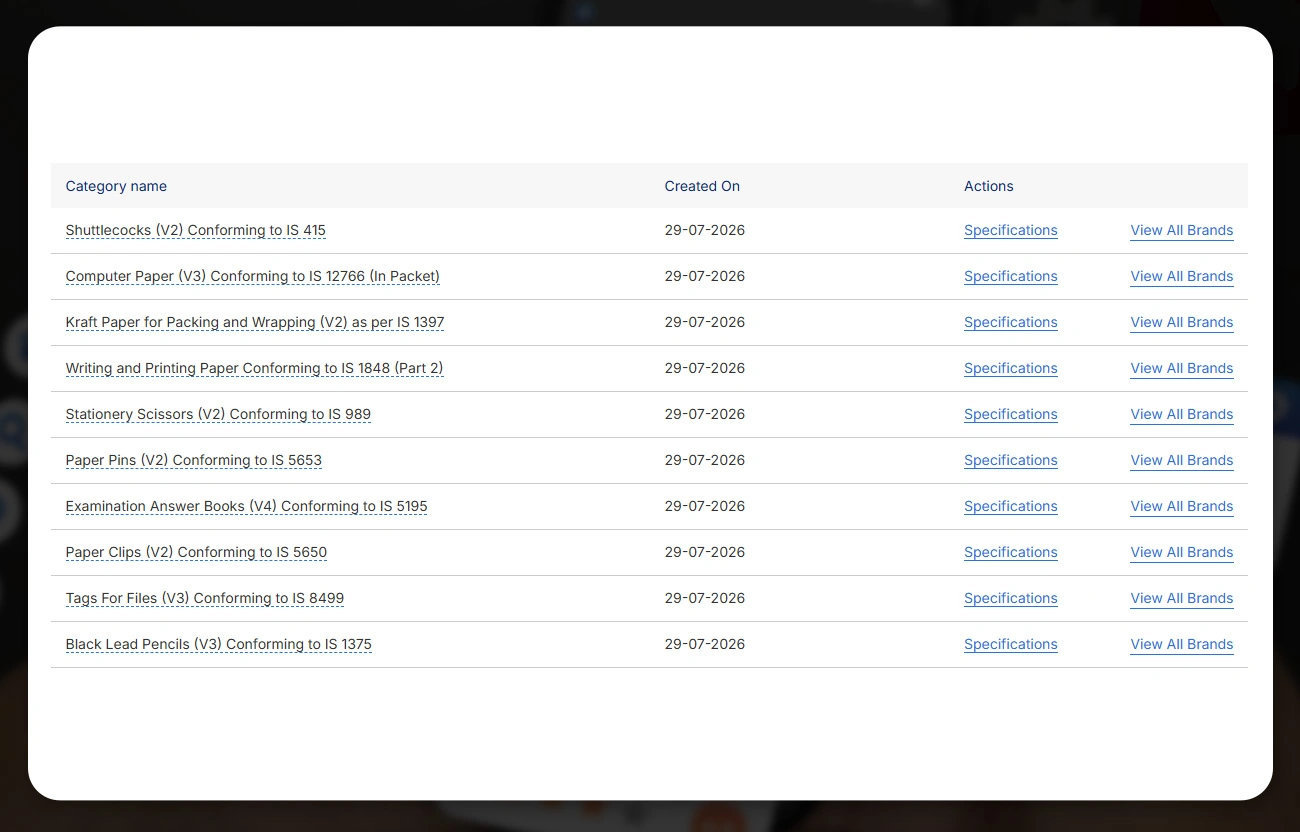View Specifications for Black Lead Pencils row

[1011, 644]
